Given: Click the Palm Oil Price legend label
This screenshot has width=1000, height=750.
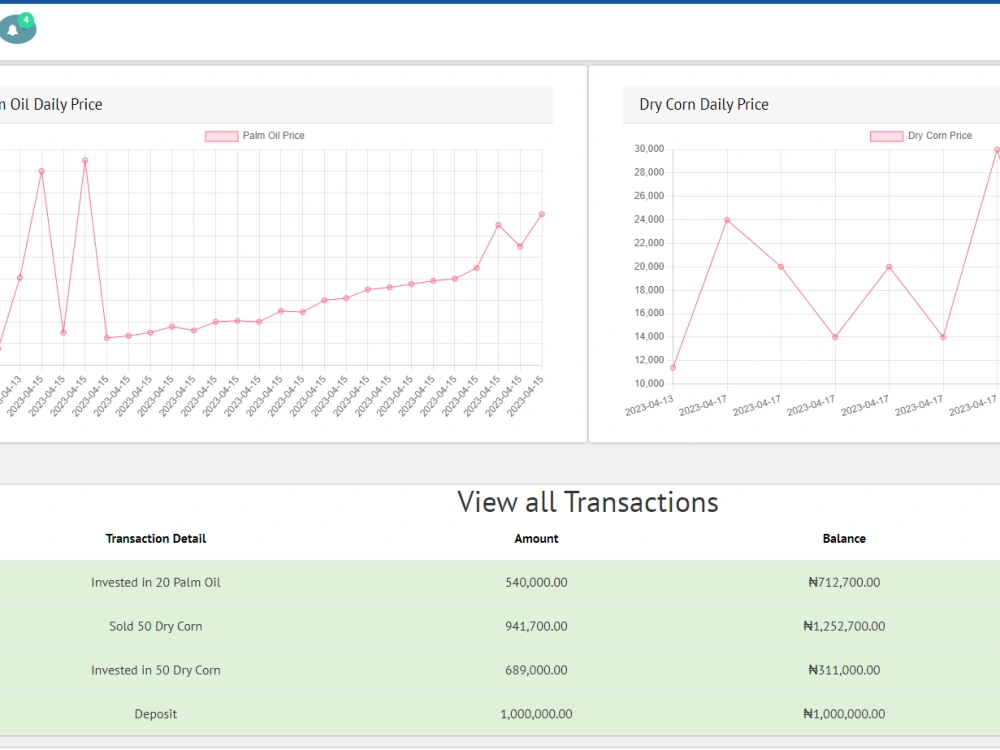Looking at the screenshot, I should click(274, 136).
